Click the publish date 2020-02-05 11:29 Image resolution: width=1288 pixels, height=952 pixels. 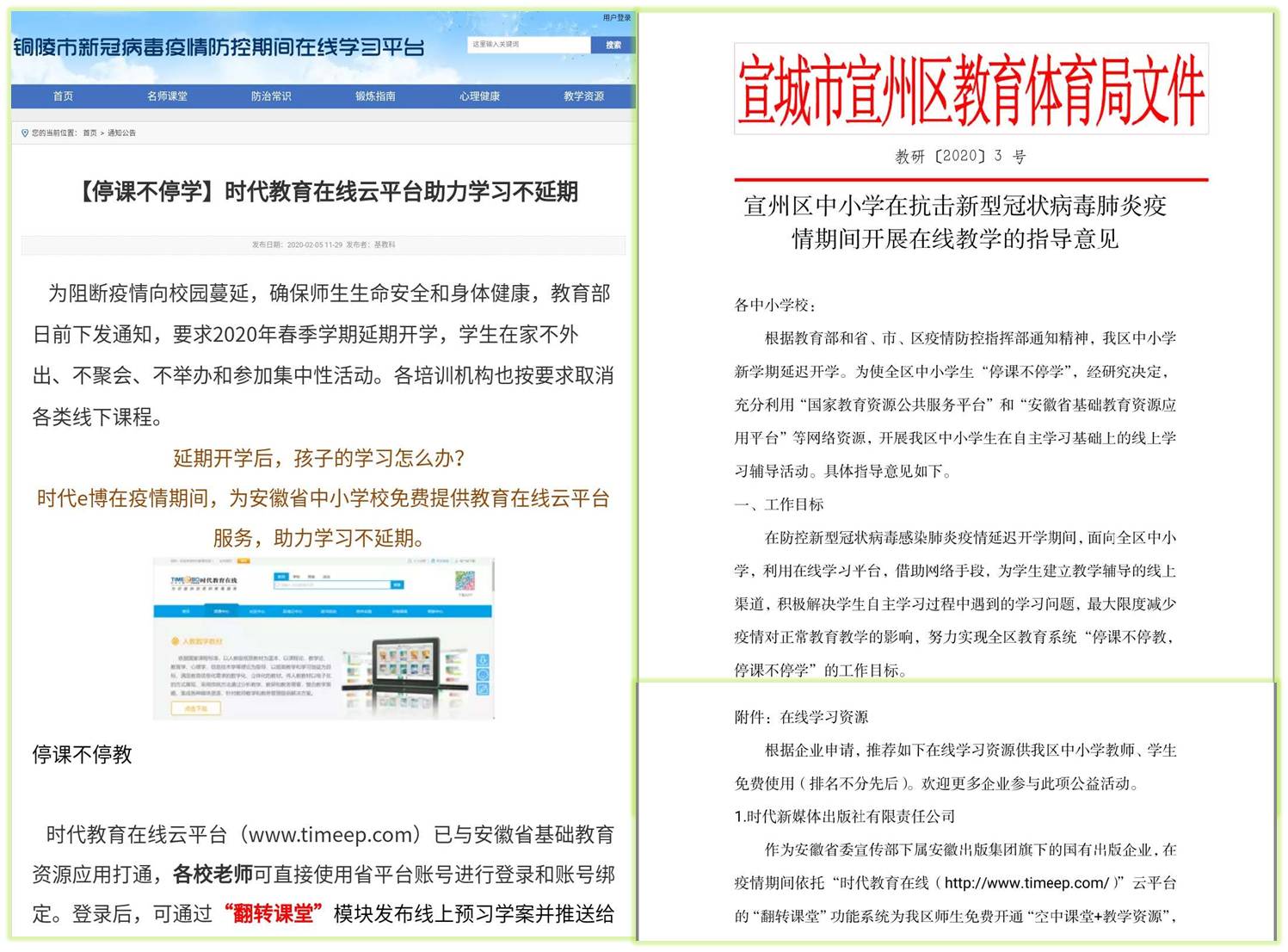(314, 245)
